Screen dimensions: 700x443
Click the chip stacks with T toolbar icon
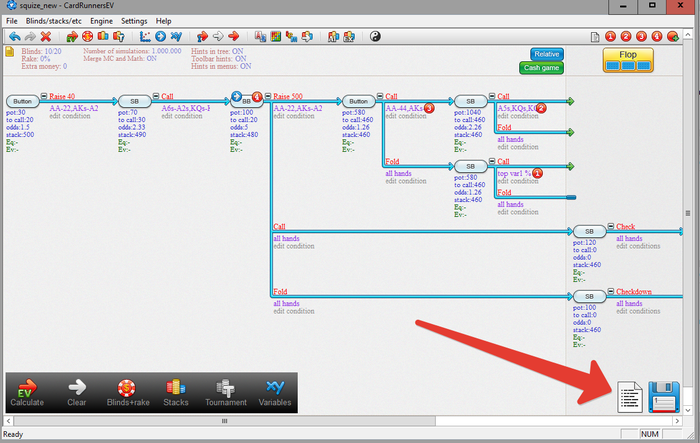tap(118, 37)
